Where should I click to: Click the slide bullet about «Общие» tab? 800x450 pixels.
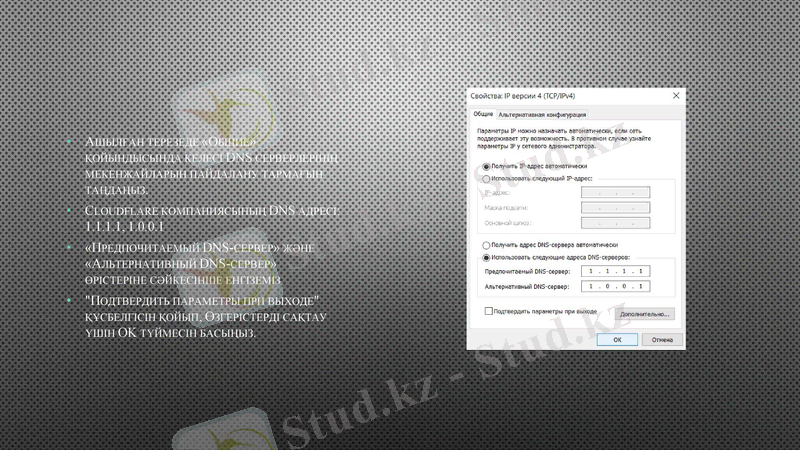[211, 165]
